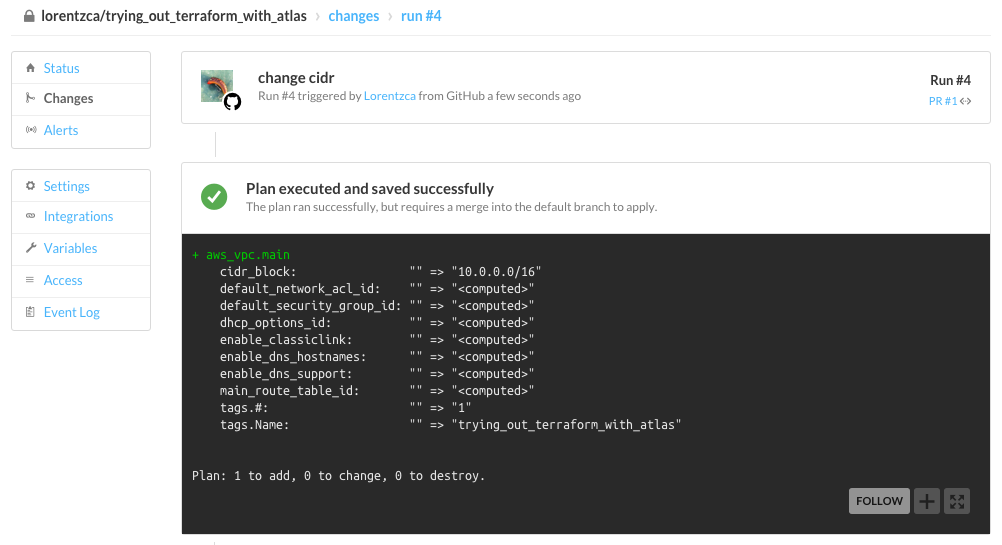Click the link icon next to Integrations
The height and width of the screenshot is (545, 1002).
tap(30, 216)
